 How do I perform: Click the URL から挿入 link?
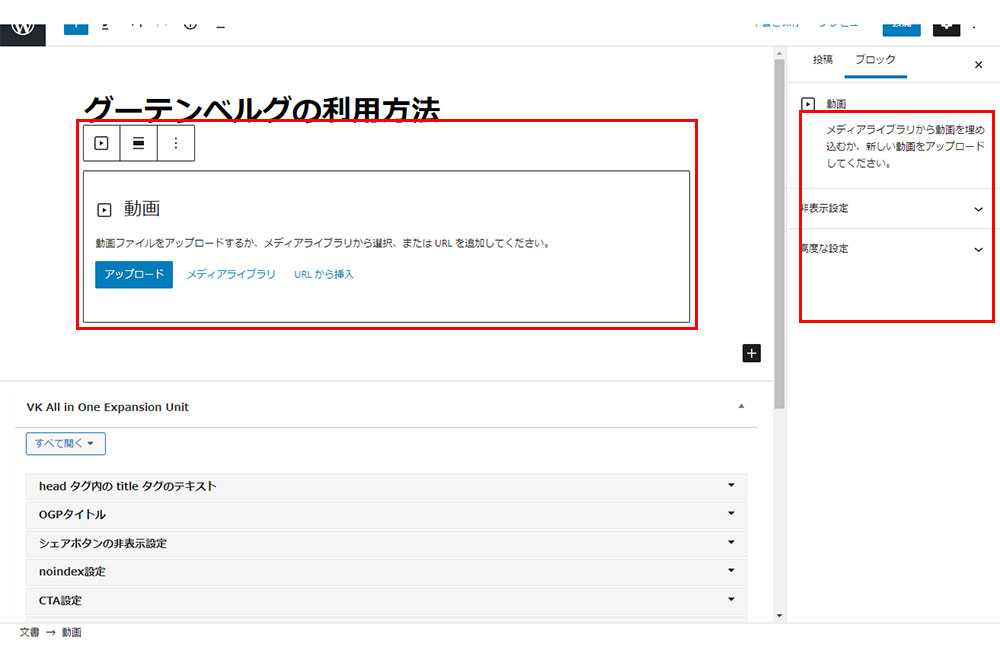tap(324, 274)
